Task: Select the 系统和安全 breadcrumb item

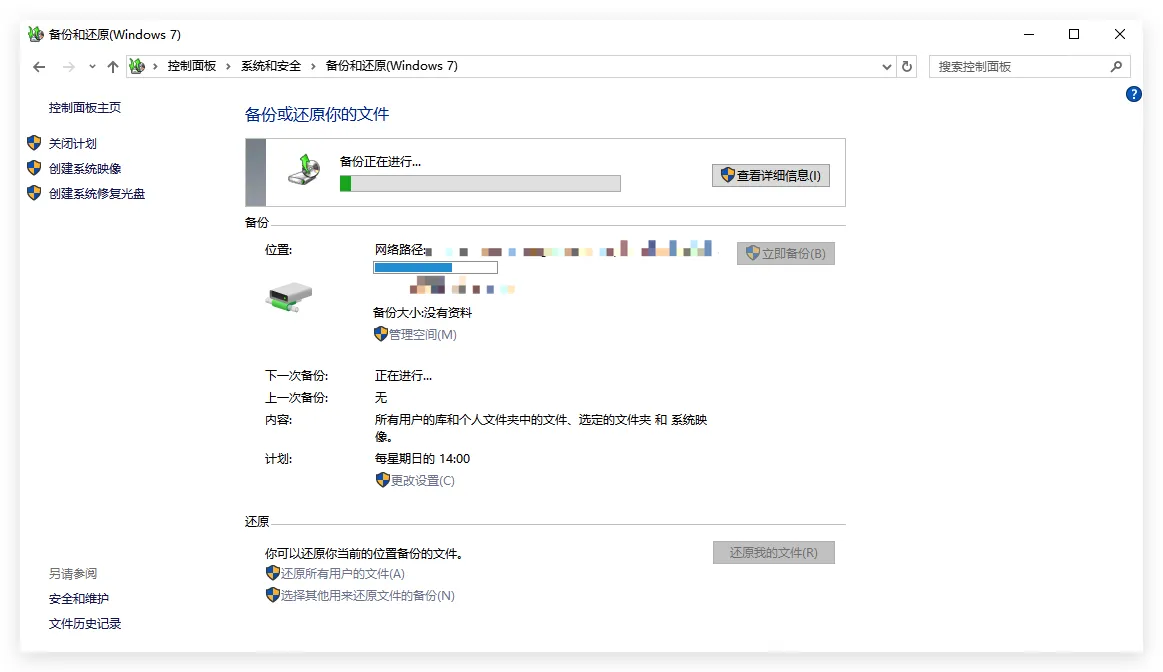Action: click(270, 67)
